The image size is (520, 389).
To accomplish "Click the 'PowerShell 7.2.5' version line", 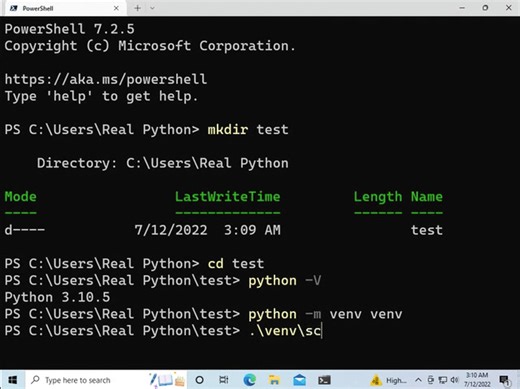I will [69, 29].
